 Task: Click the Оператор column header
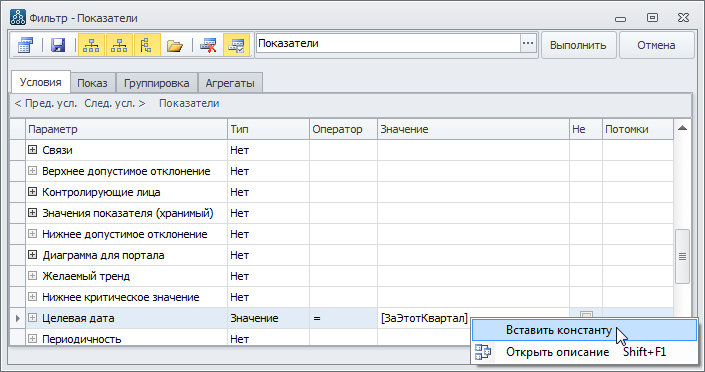point(343,129)
